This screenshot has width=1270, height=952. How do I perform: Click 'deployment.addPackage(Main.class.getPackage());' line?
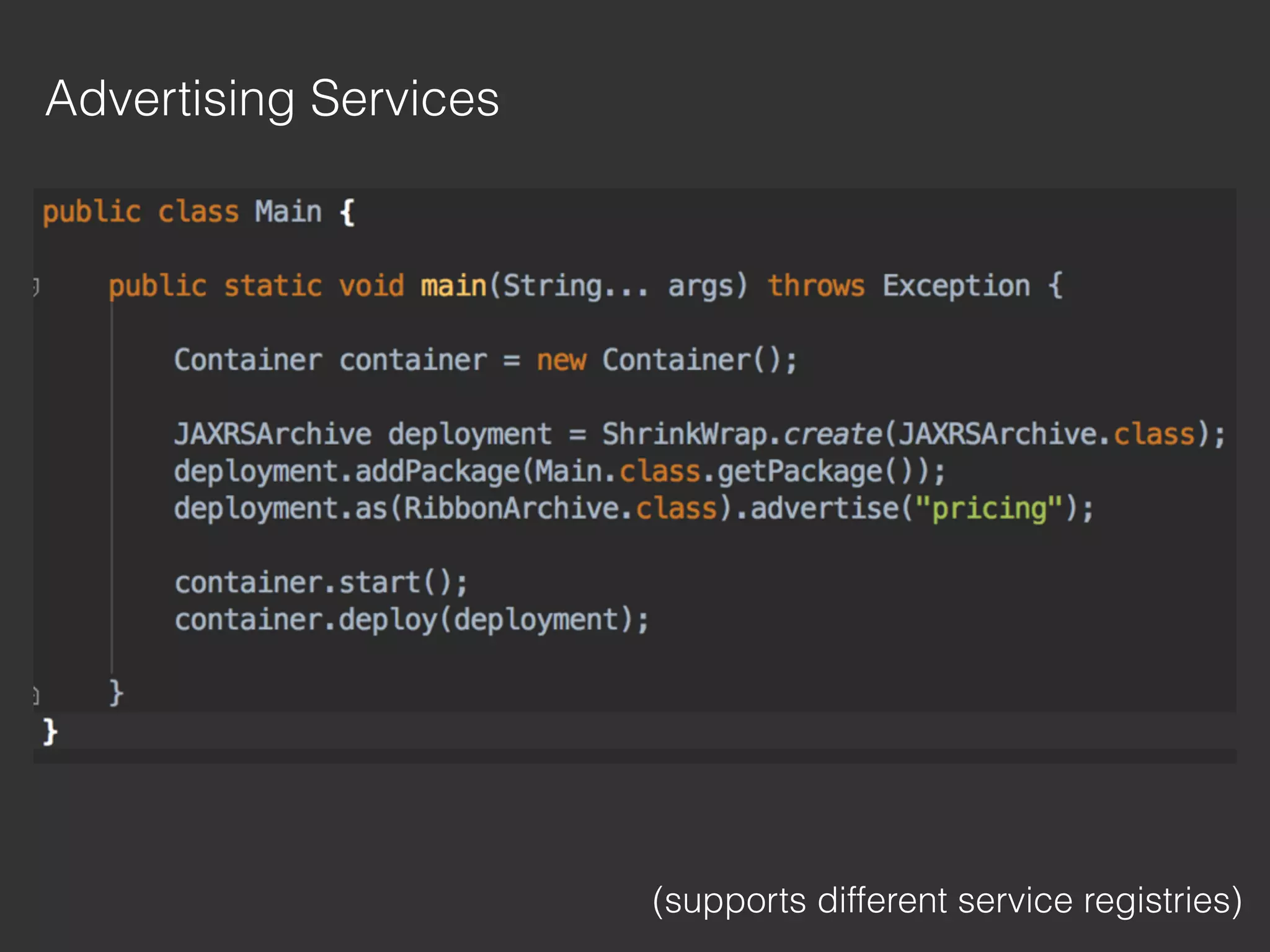coord(559,472)
